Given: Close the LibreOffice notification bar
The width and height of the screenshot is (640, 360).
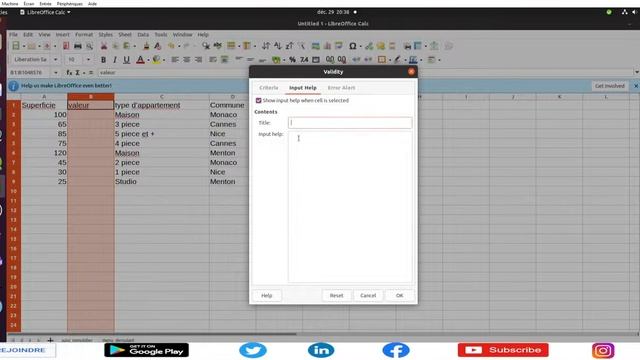Looking at the screenshot, I should coord(636,86).
